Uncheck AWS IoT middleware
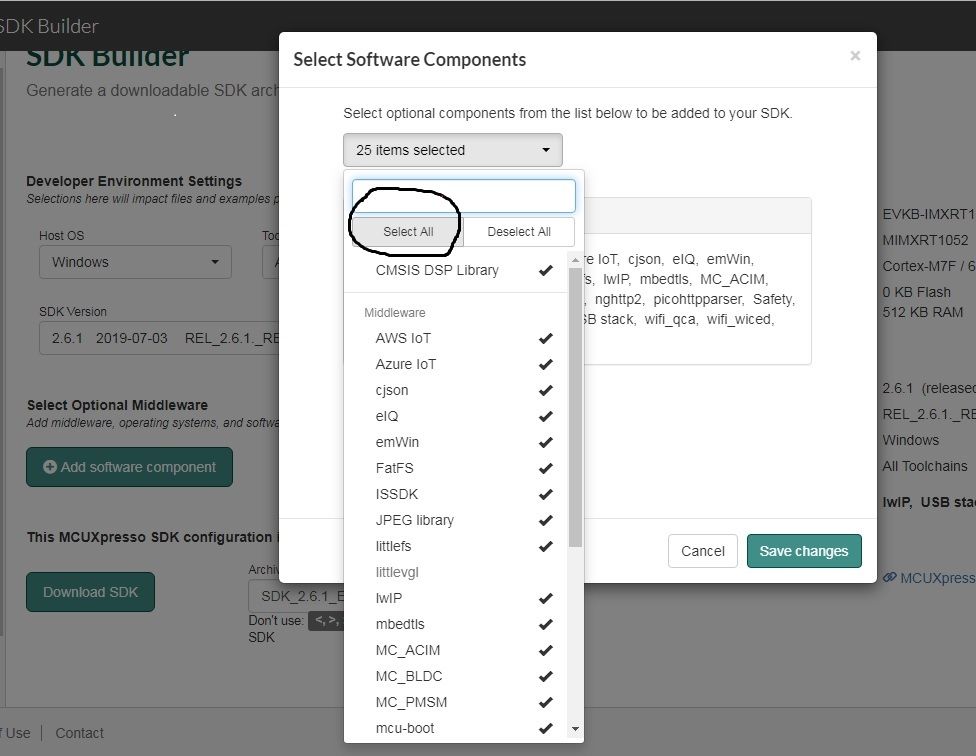 pyautogui.click(x=456, y=338)
